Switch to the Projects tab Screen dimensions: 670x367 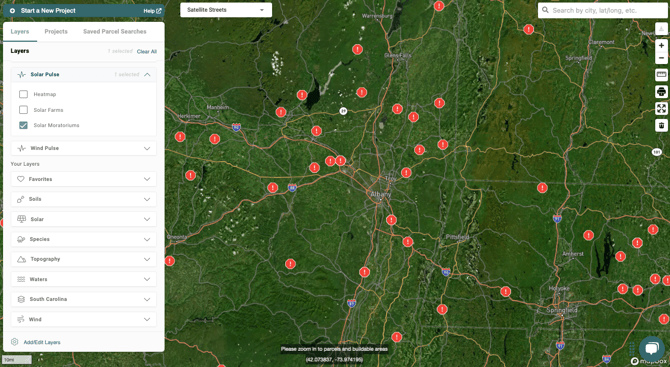[56, 32]
